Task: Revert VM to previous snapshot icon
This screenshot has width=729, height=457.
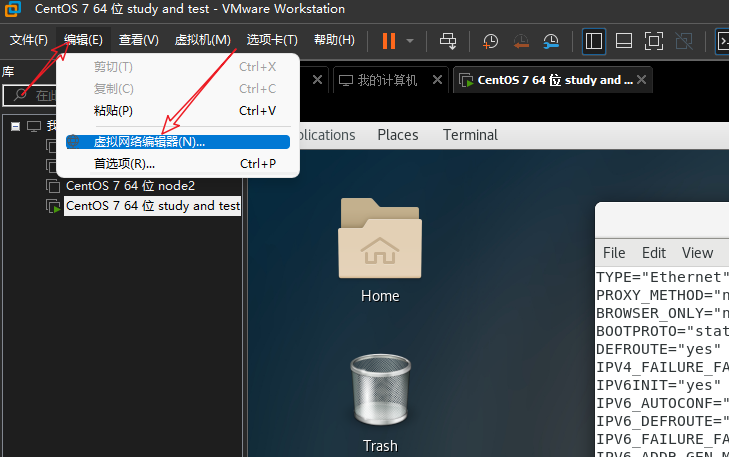Action: 521,41
